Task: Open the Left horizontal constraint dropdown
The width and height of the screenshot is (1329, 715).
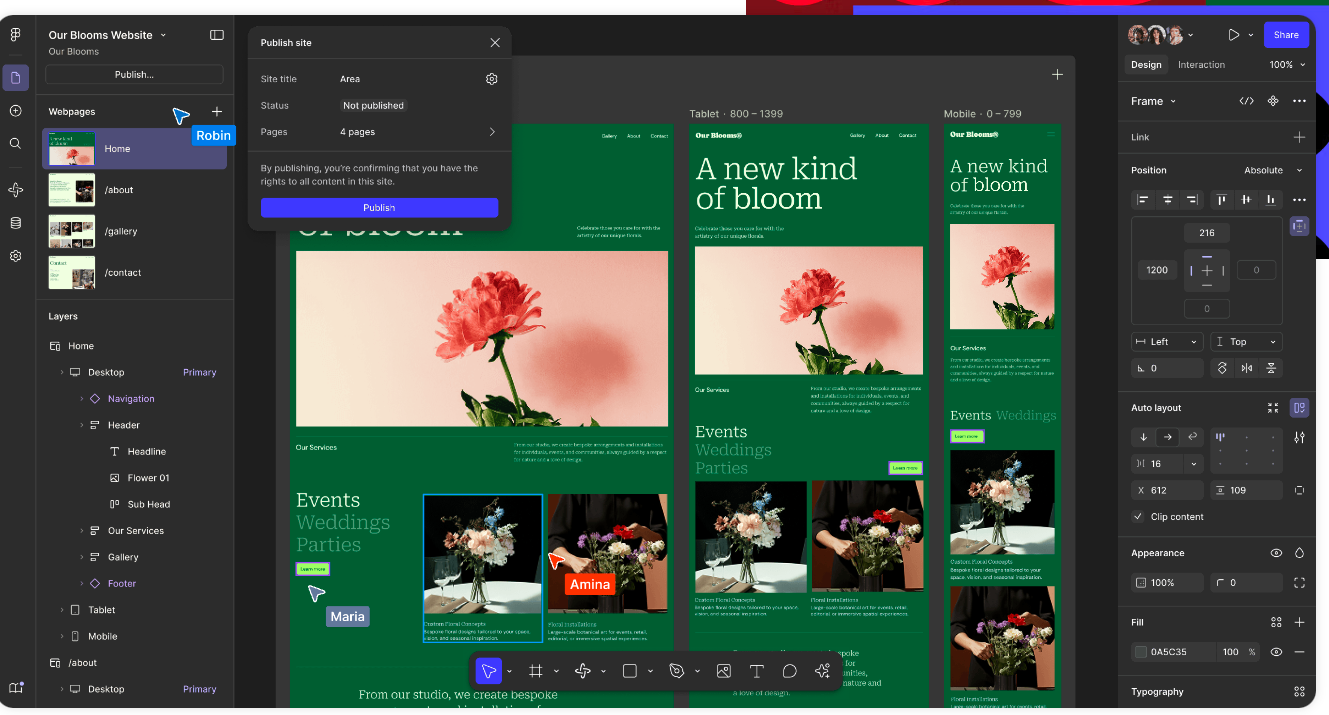Action: [1167, 342]
